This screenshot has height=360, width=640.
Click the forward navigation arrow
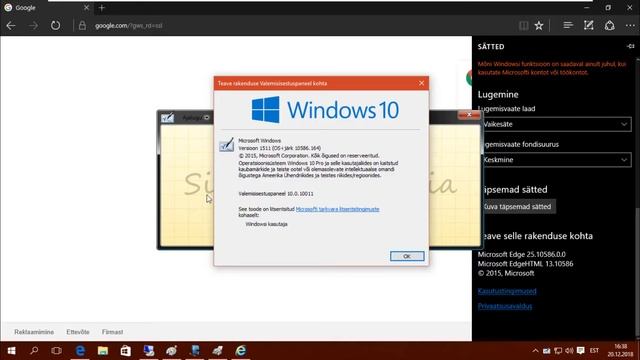click(x=33, y=25)
